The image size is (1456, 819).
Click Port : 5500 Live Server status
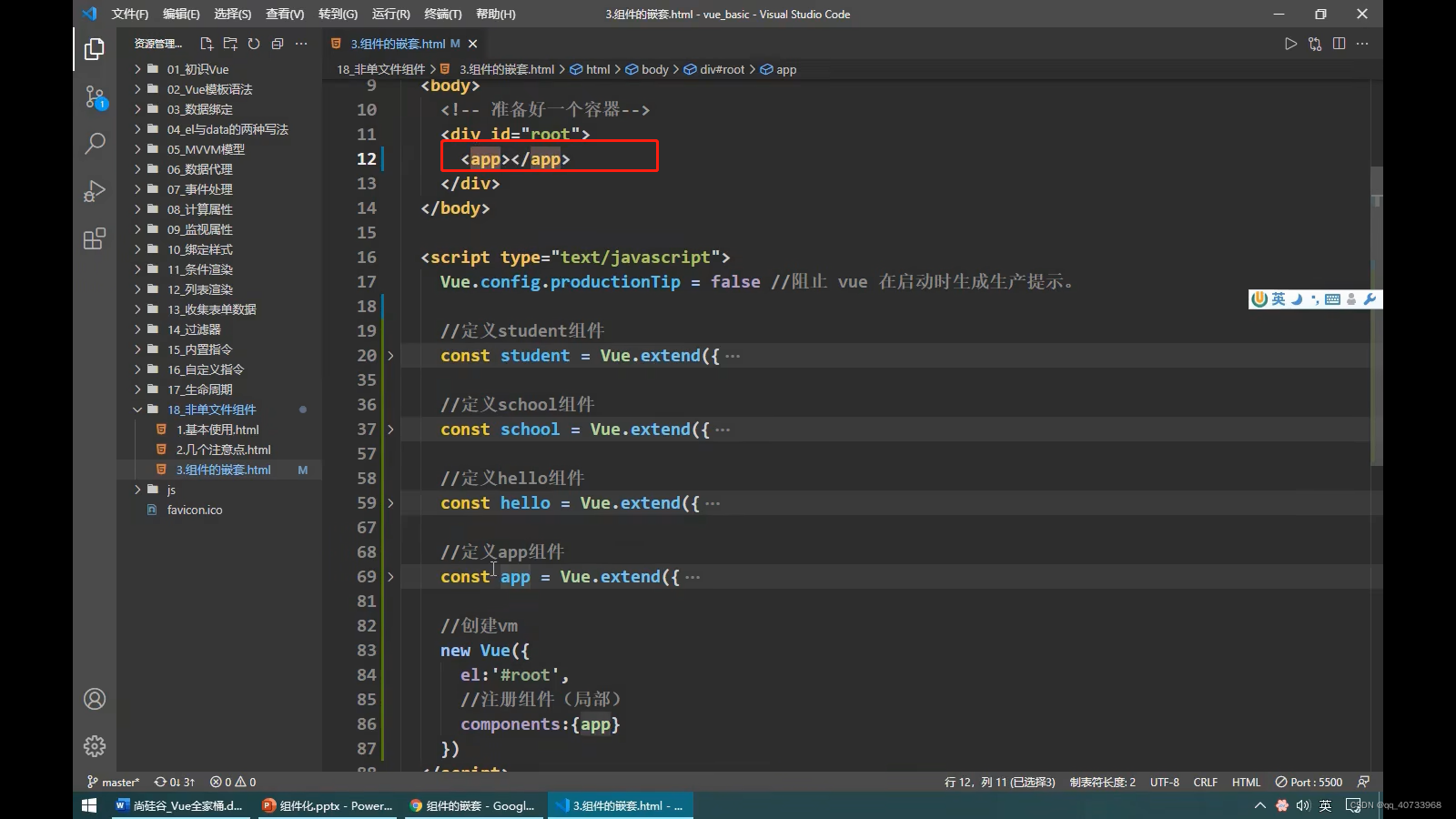pyautogui.click(x=1309, y=782)
